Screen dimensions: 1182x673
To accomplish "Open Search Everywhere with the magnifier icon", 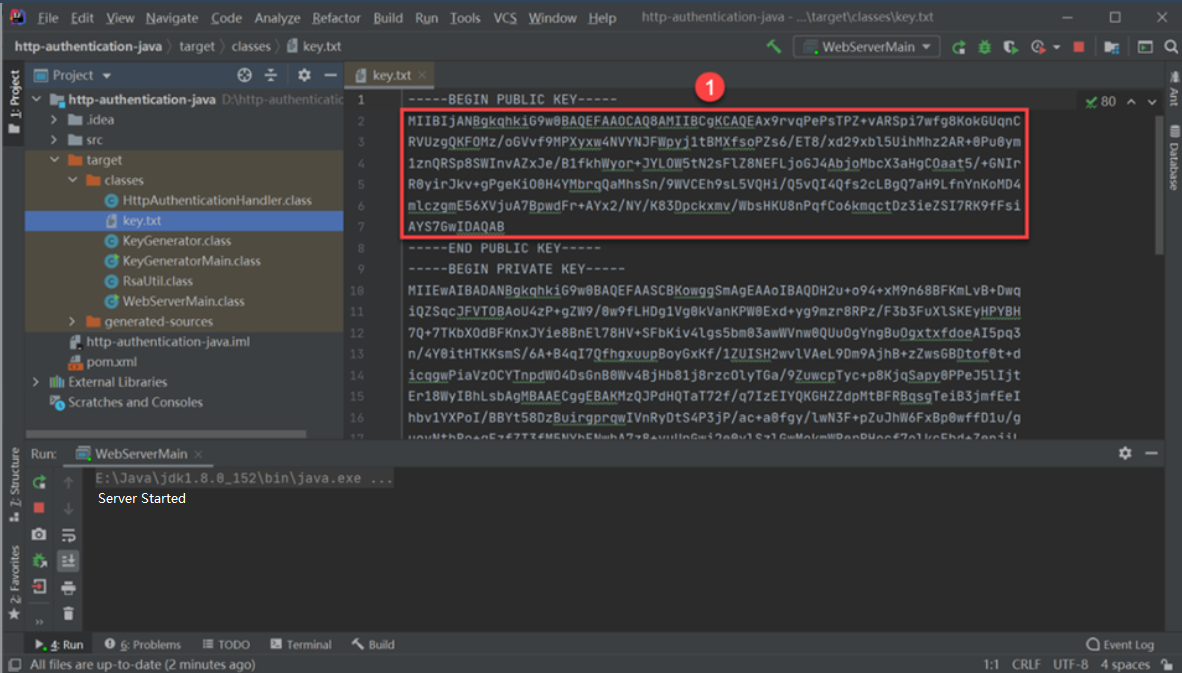I will 1170,45.
